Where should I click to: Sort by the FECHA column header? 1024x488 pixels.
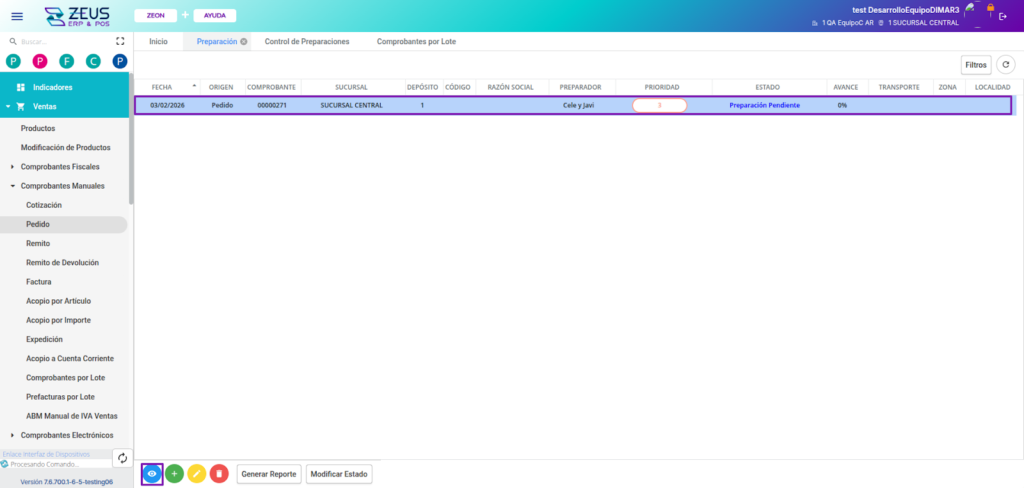pos(162,87)
